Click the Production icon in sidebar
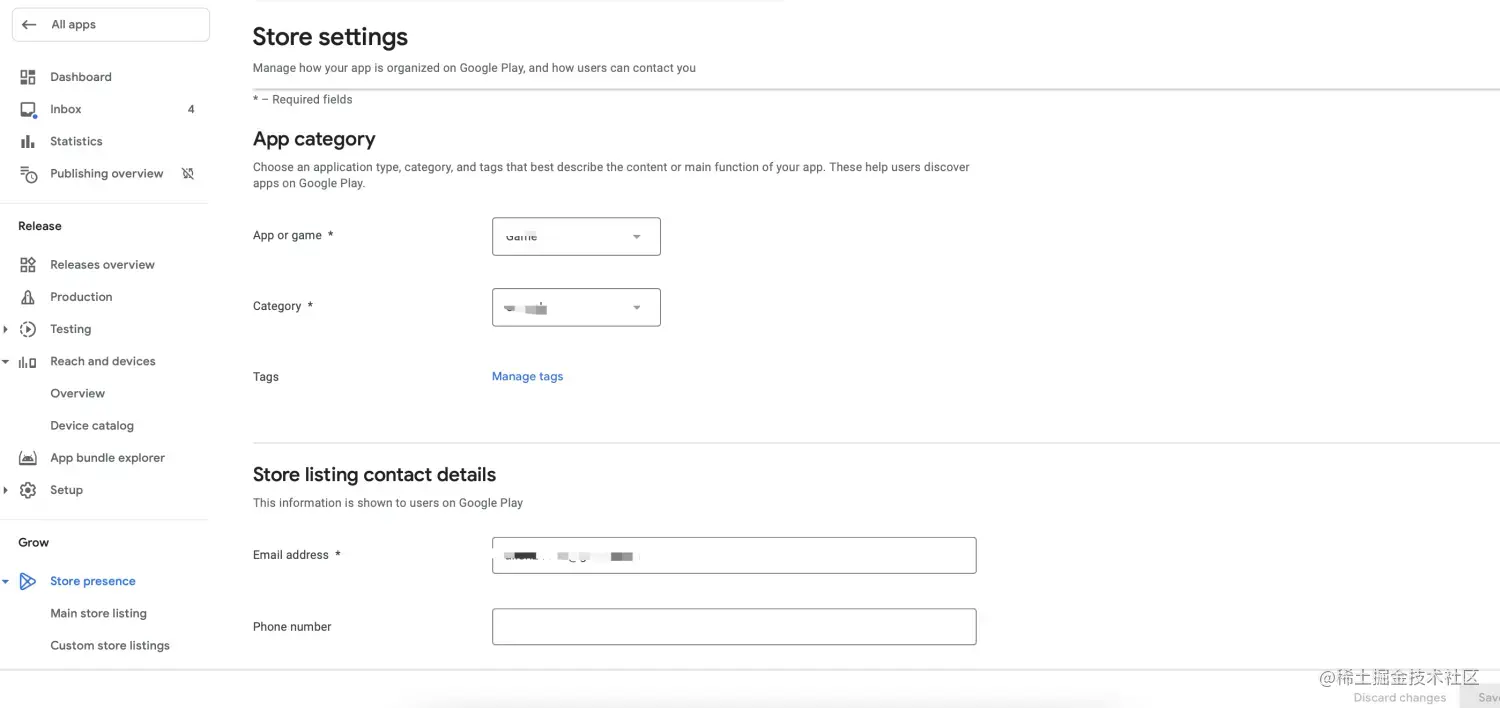The width and height of the screenshot is (1500, 708). [x=28, y=297]
